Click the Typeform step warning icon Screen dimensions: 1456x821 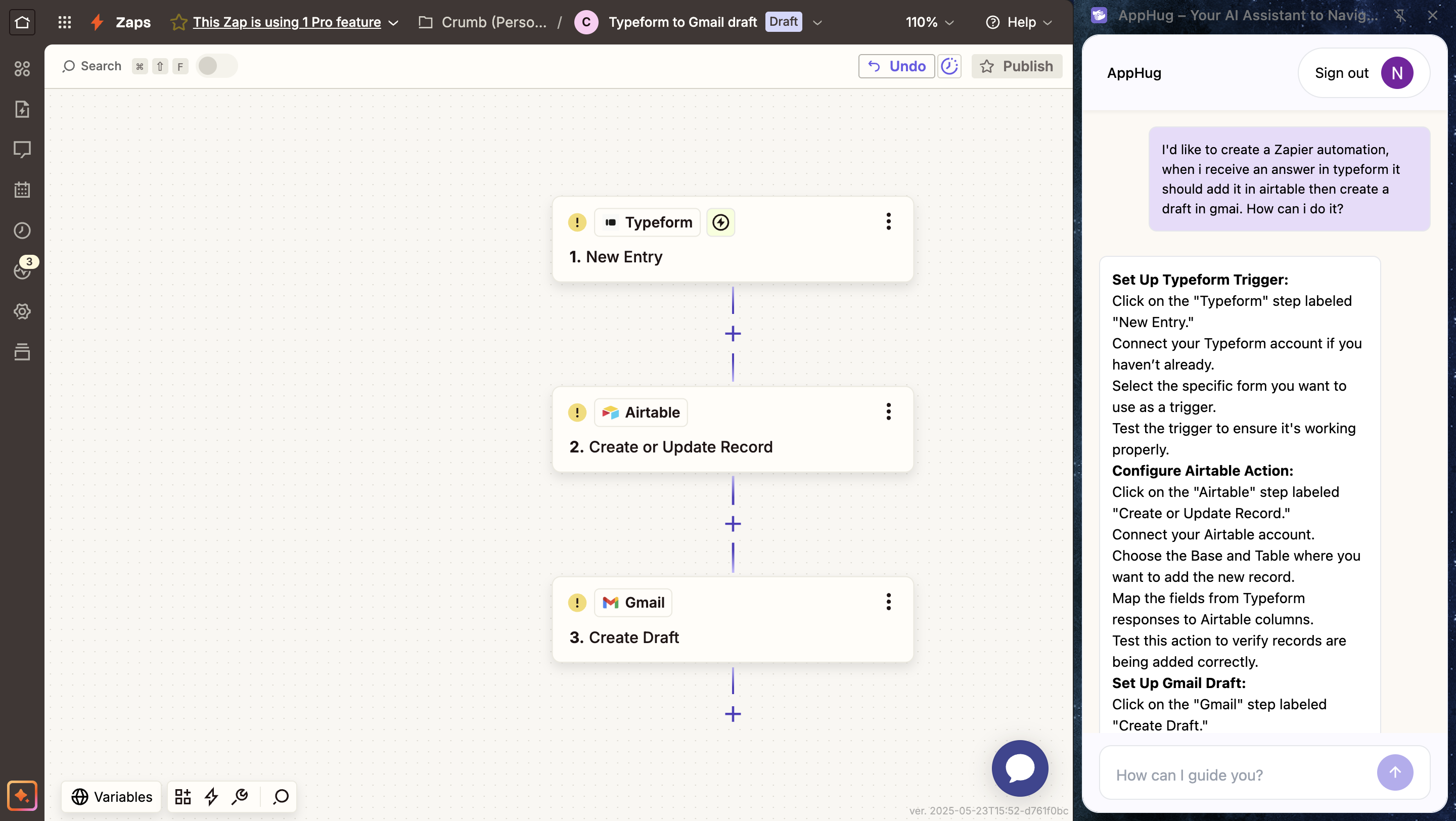(577, 222)
